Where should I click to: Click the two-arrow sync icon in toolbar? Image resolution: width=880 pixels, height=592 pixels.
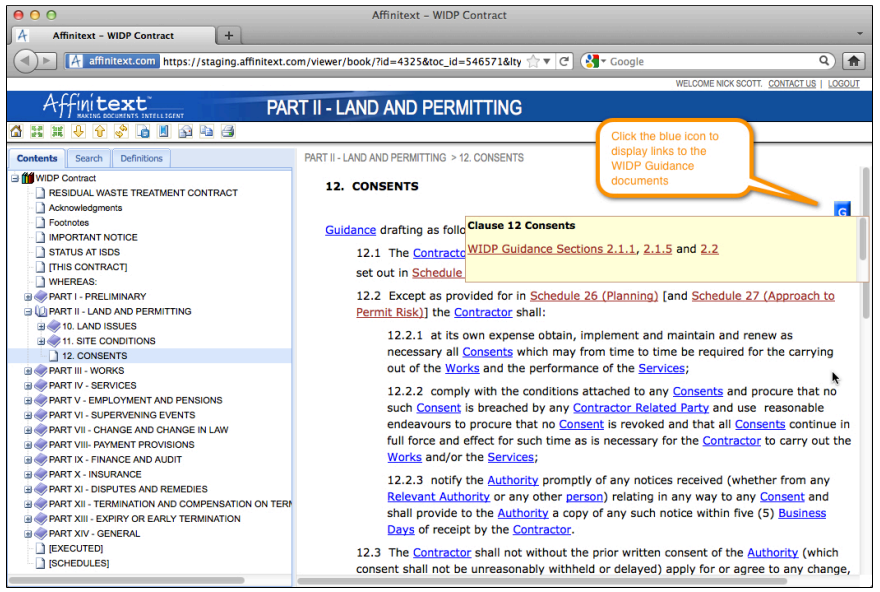121,131
